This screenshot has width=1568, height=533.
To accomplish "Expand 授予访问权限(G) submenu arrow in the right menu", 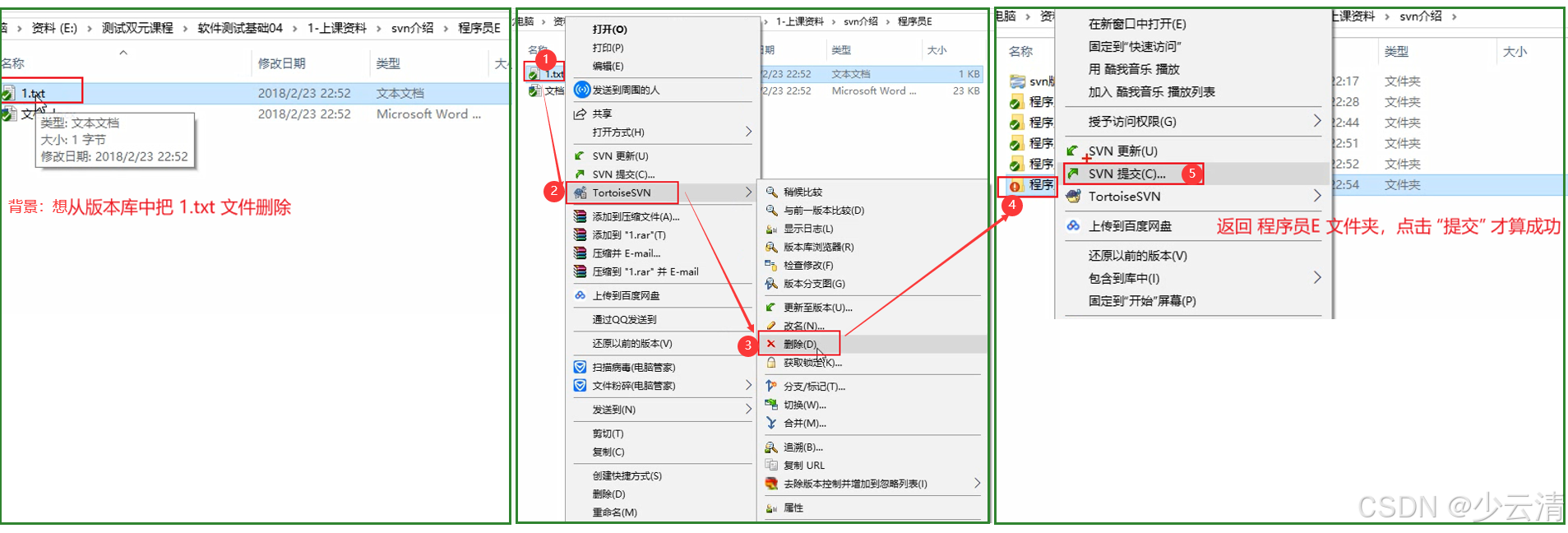I will (x=1317, y=121).
